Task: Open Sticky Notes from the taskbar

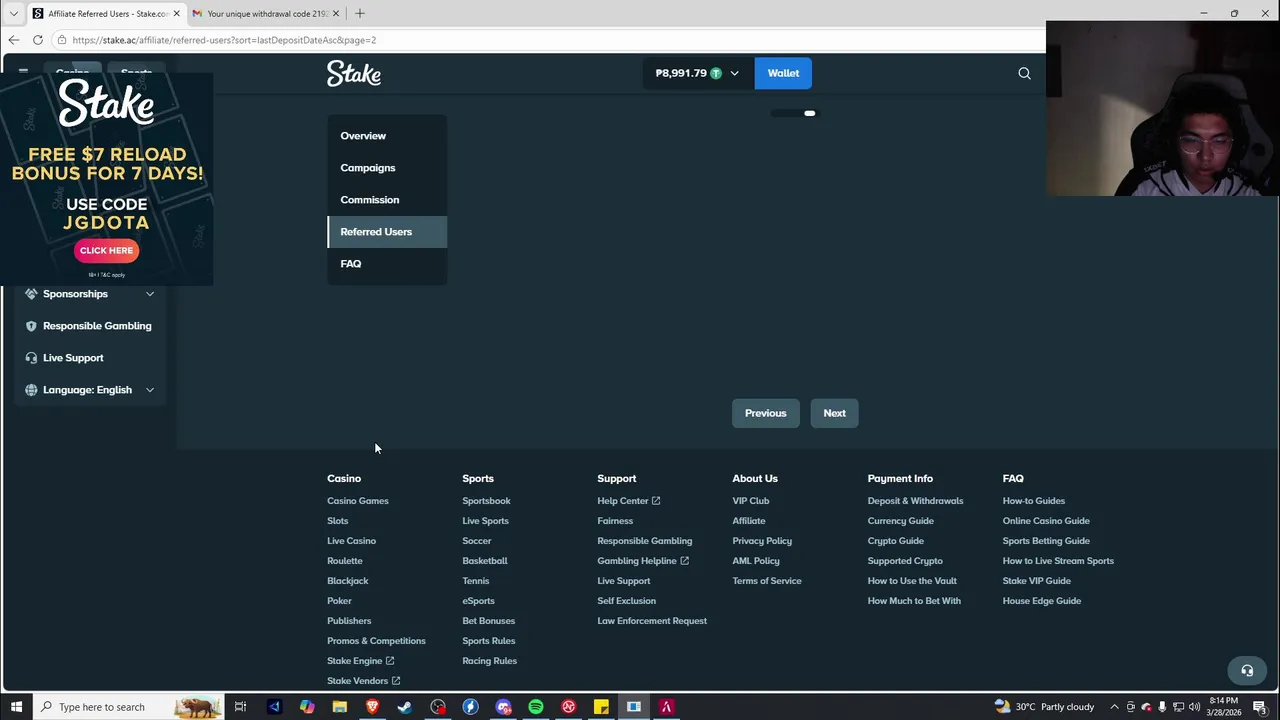Action: [601, 707]
